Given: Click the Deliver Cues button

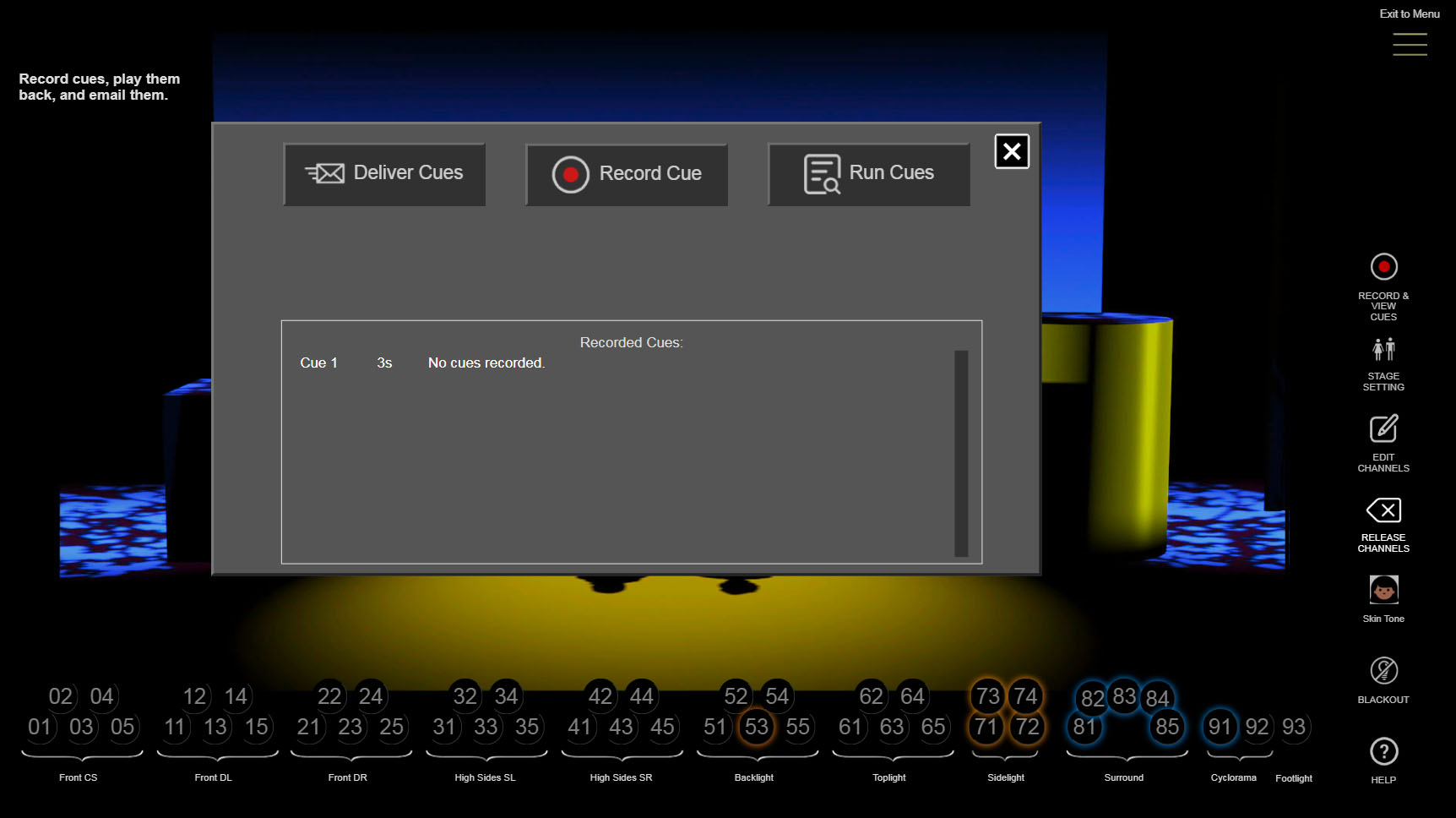Looking at the screenshot, I should pos(384,174).
